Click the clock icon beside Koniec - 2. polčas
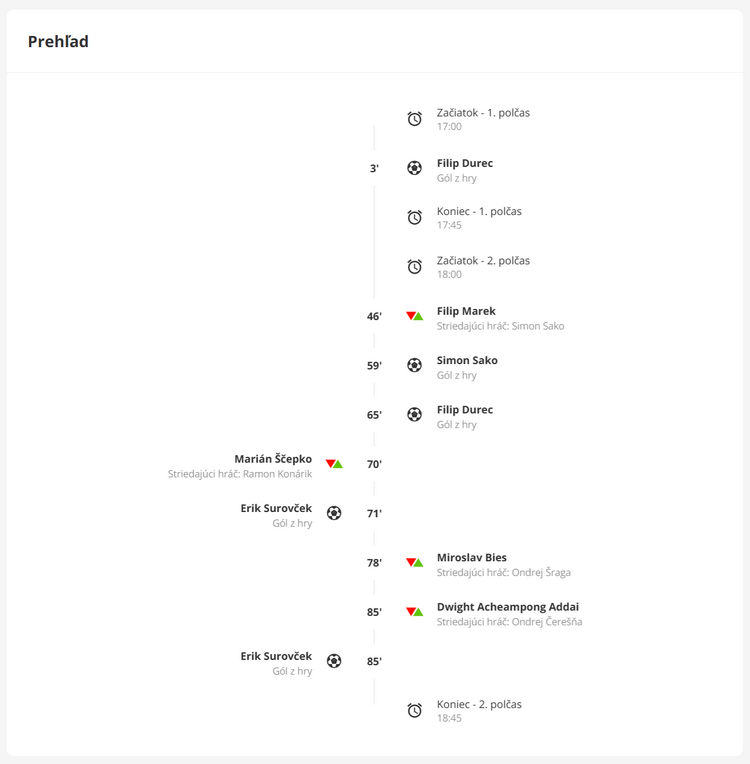Screen dimensions: 750x764 pos(414,710)
